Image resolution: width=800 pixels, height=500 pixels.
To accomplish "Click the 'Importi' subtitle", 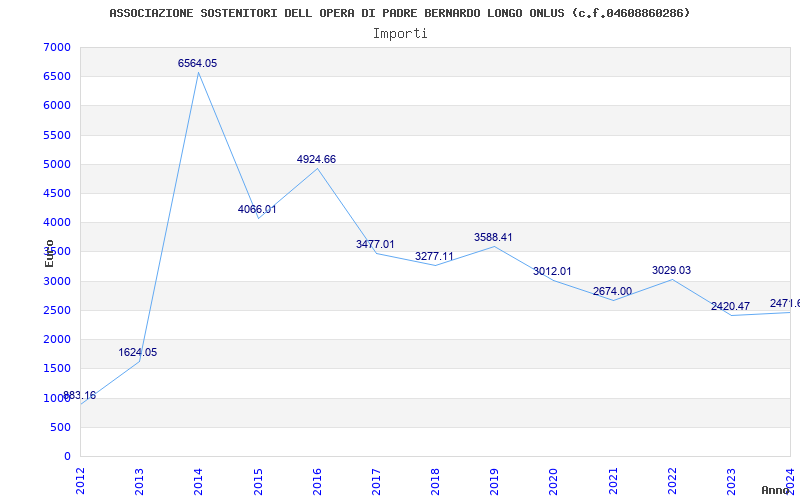I will [400, 34].
